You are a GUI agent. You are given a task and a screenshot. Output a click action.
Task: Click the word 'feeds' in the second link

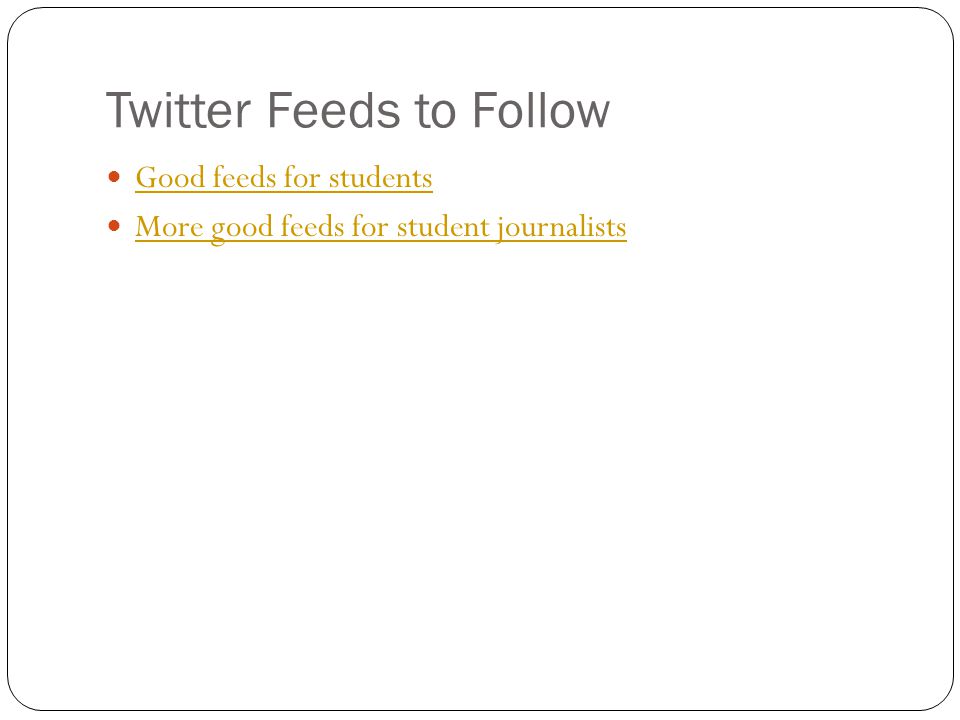[312, 227]
